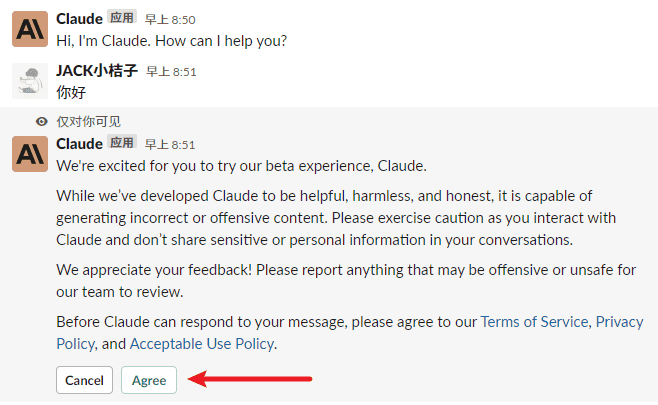
Task: Click the 应用 badge on the 8:51 Claude message
Action: click(x=122, y=143)
